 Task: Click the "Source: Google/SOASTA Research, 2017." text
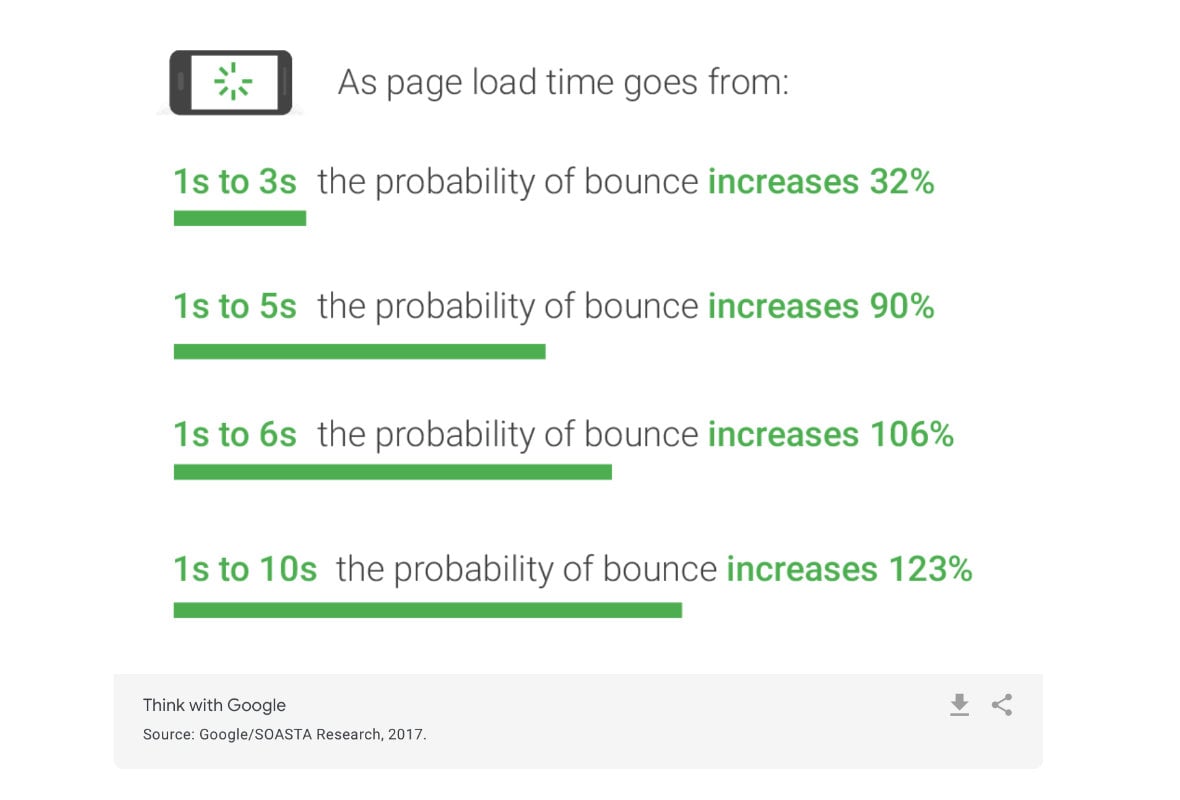[284, 735]
